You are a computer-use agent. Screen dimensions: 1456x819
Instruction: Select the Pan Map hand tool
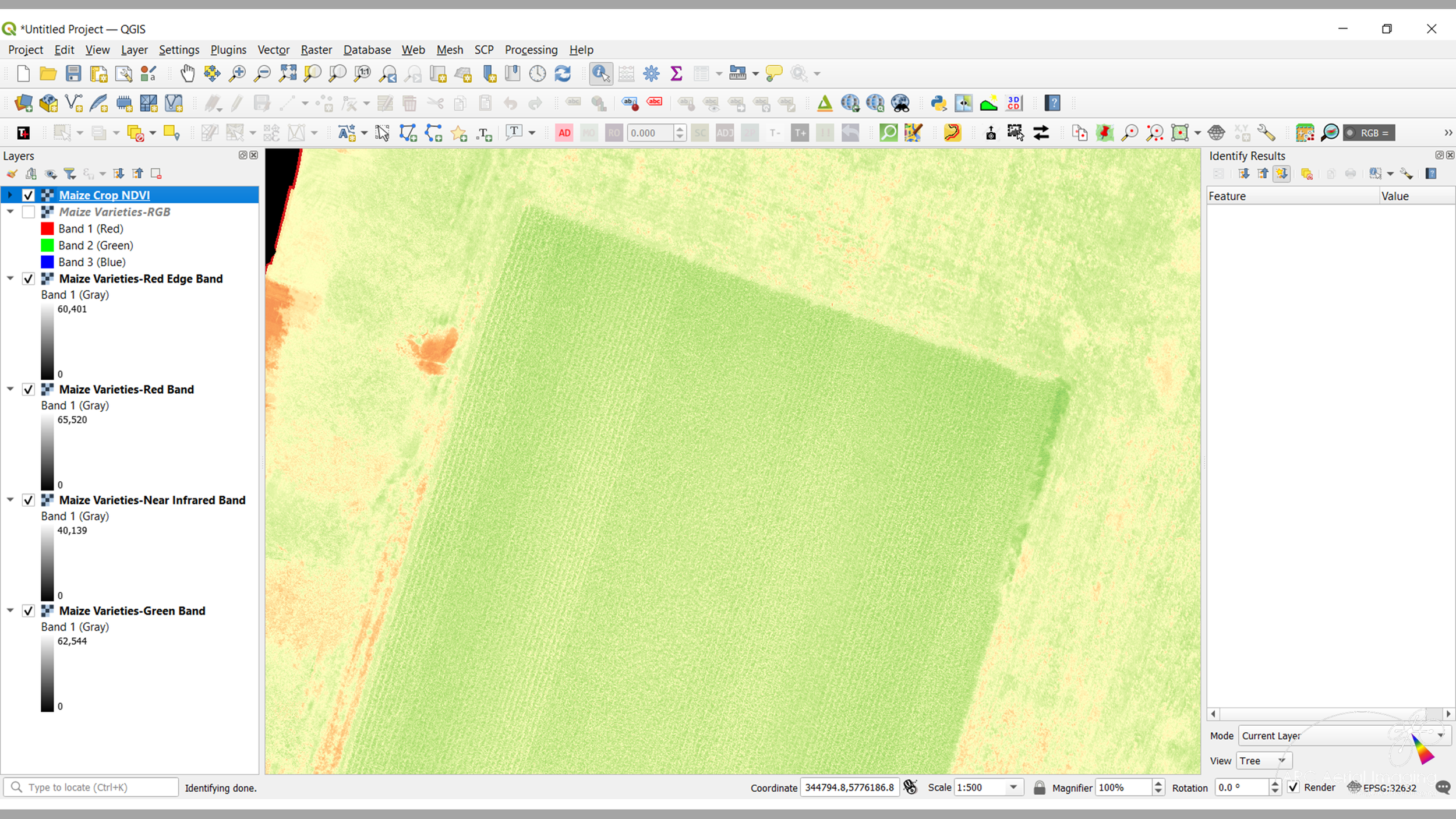click(188, 73)
